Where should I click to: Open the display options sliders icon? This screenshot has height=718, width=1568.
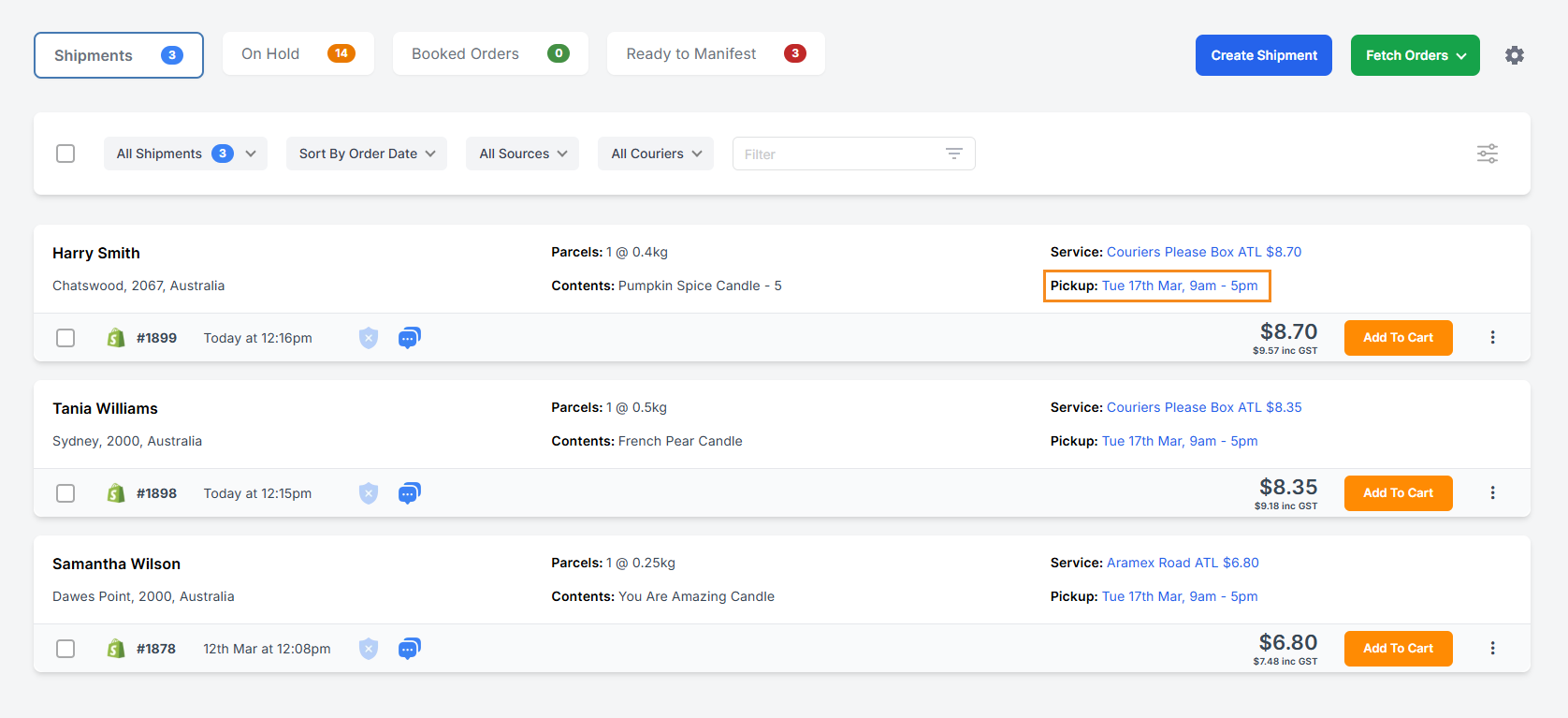point(1487,154)
